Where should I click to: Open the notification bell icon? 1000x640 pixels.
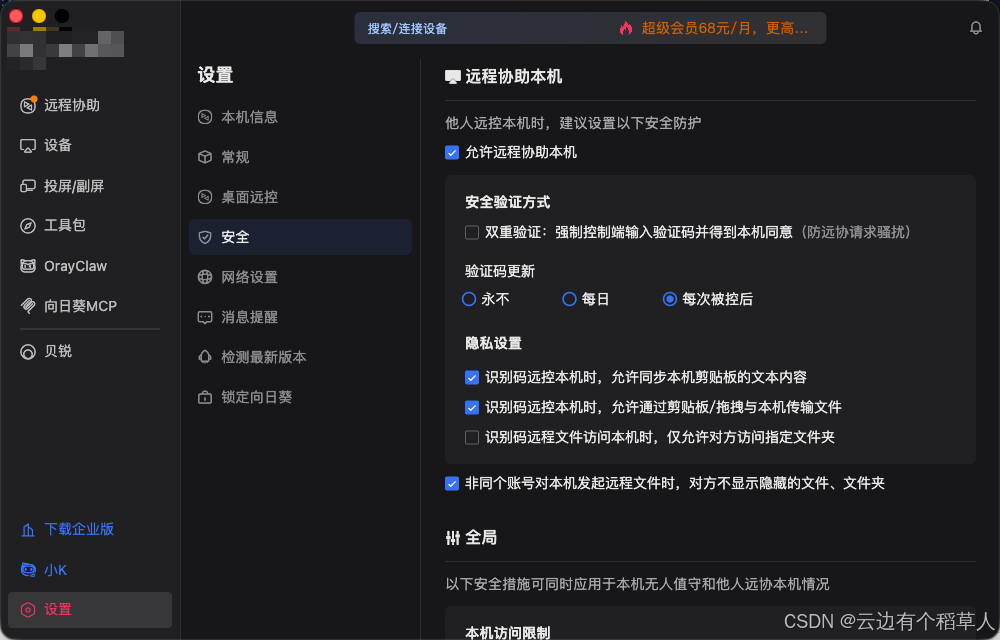point(975,28)
